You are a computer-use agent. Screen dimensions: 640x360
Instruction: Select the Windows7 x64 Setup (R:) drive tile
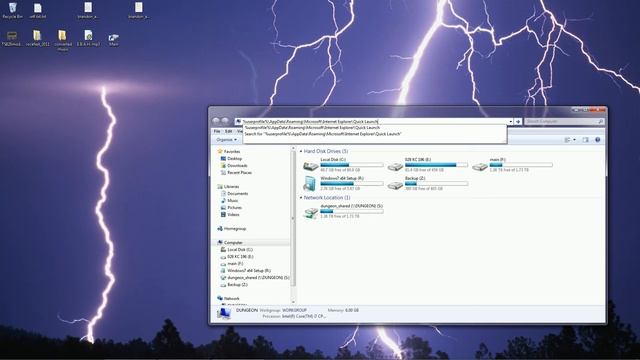(343, 183)
